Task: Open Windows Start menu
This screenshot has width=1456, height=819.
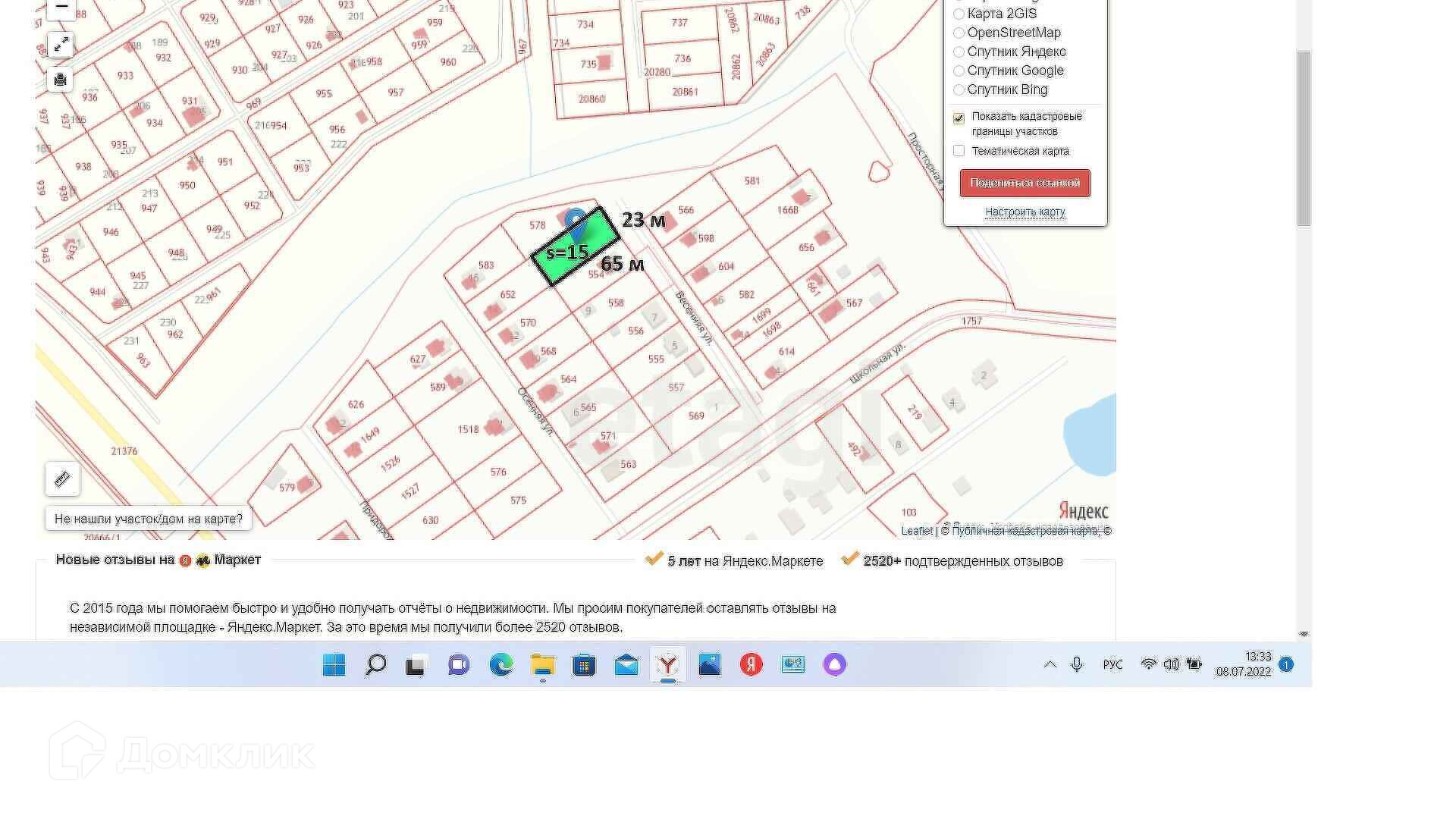Action: coord(334,665)
